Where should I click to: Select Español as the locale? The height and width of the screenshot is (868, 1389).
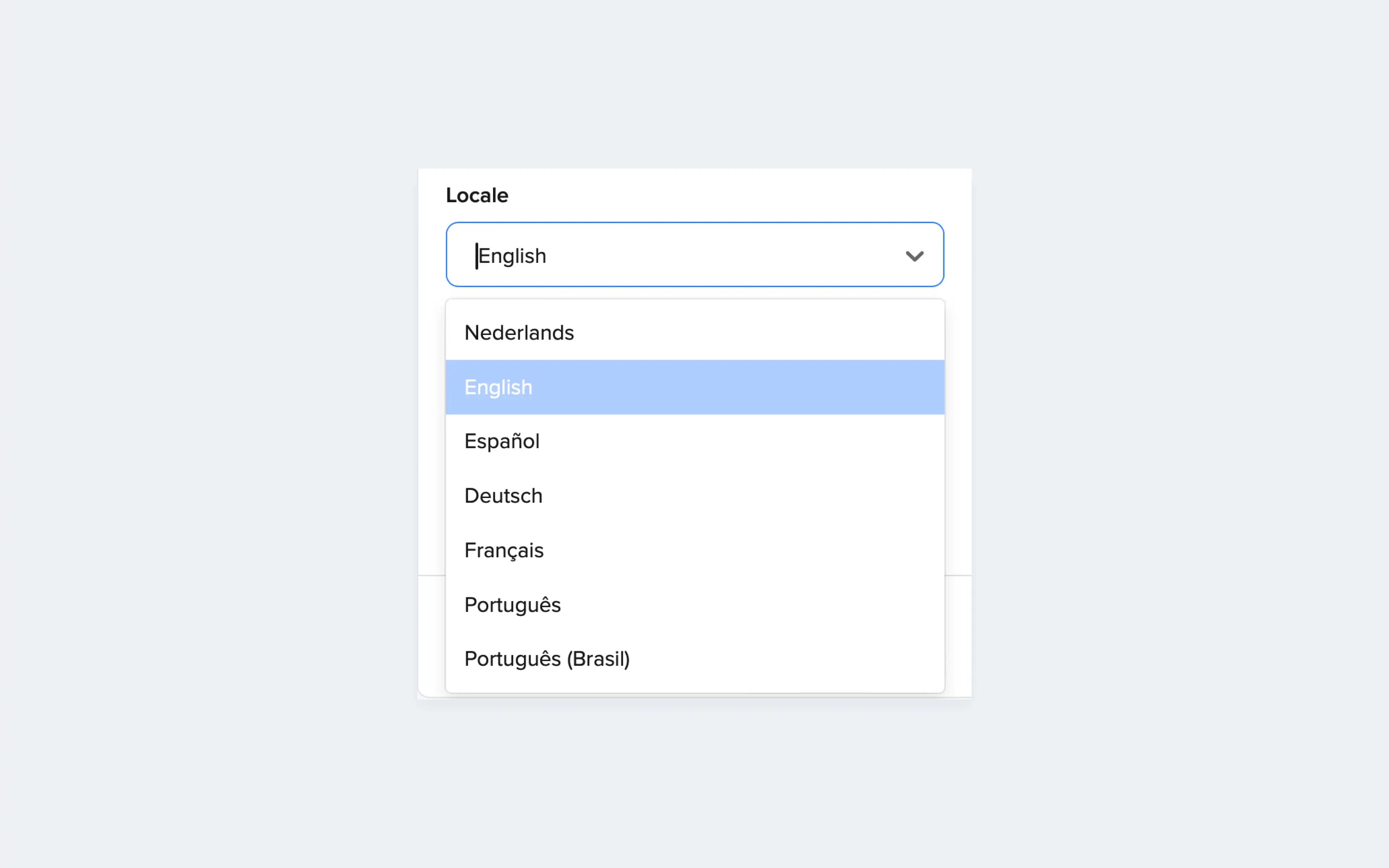[501, 441]
